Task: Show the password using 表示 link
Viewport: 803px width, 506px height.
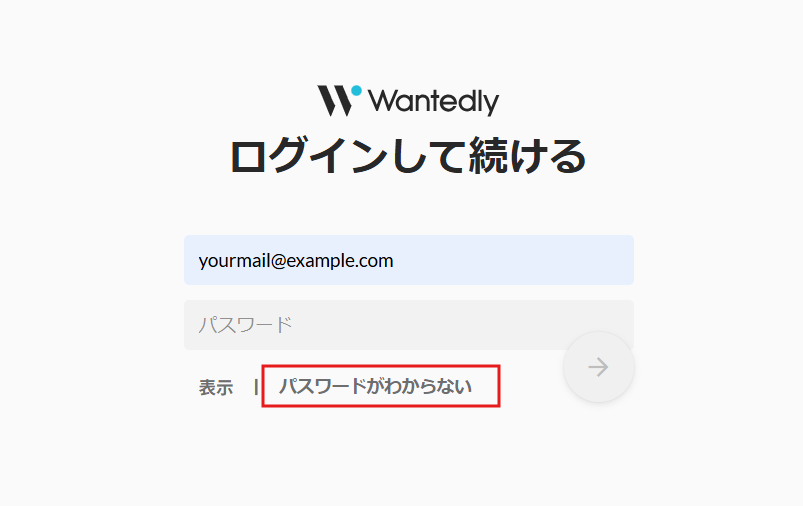Action: [x=216, y=387]
